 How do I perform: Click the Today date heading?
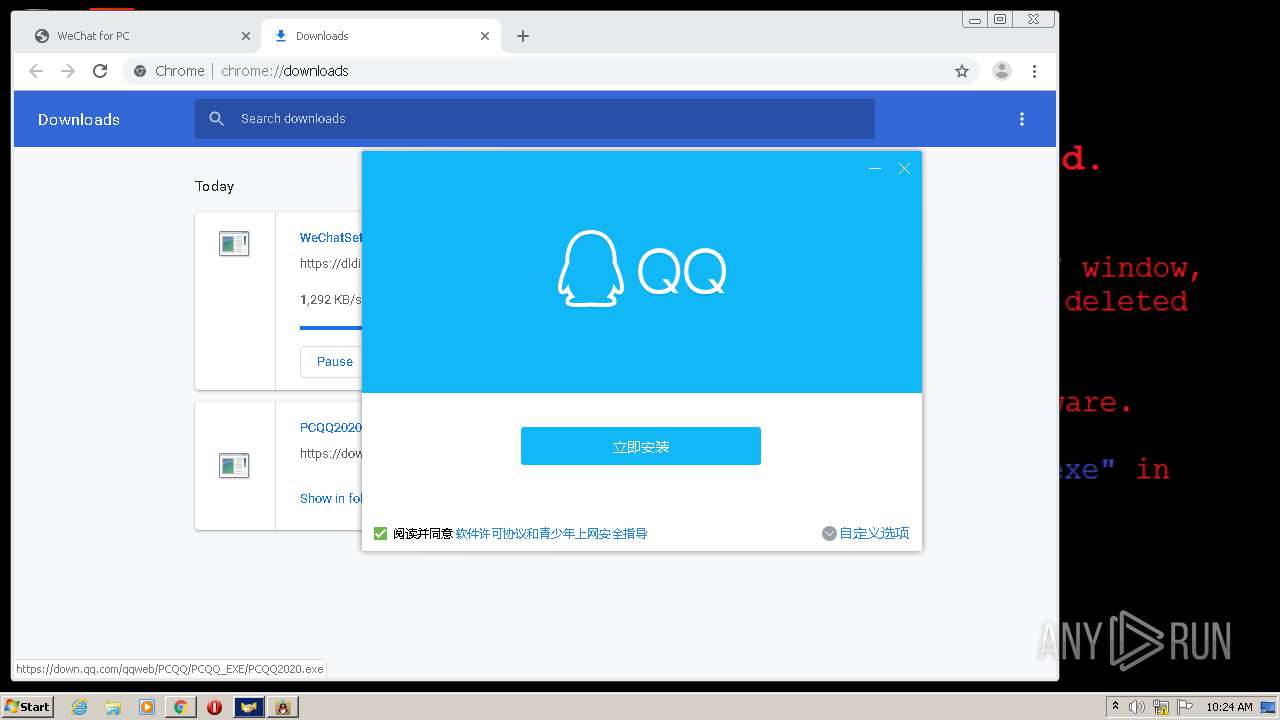tap(214, 186)
